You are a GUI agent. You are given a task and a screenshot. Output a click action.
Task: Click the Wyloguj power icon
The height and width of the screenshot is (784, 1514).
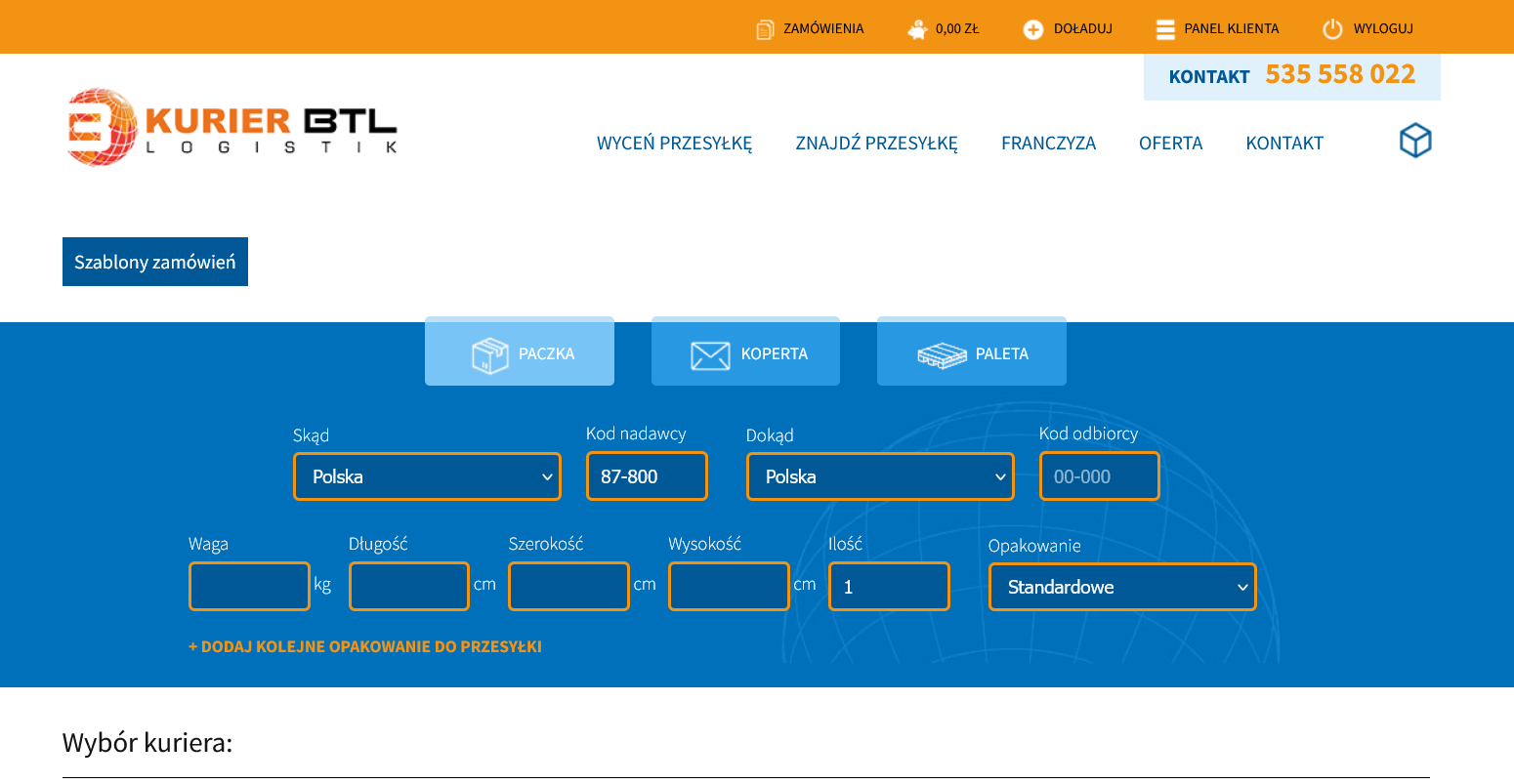tap(1332, 29)
